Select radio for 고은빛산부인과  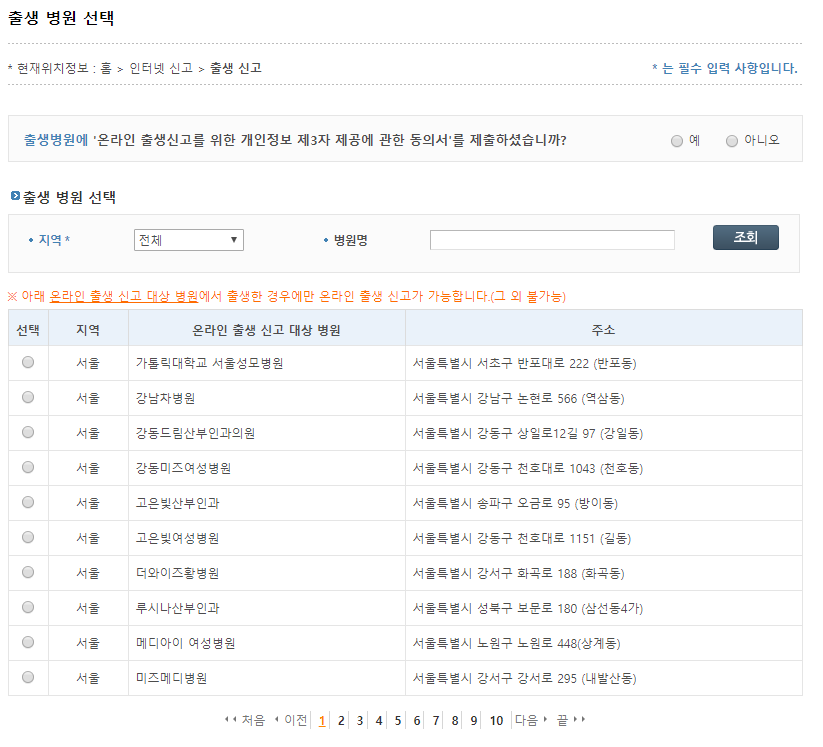28,502
